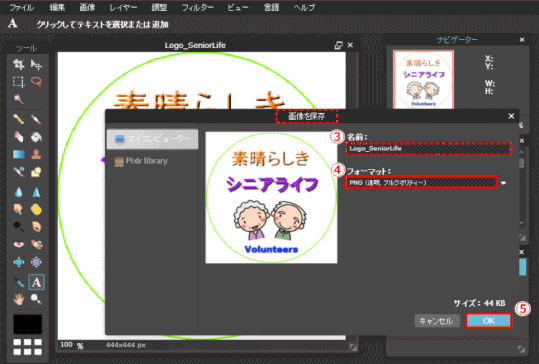Select the Pinch tool
This screenshot has width=539, height=364.
click(36, 262)
